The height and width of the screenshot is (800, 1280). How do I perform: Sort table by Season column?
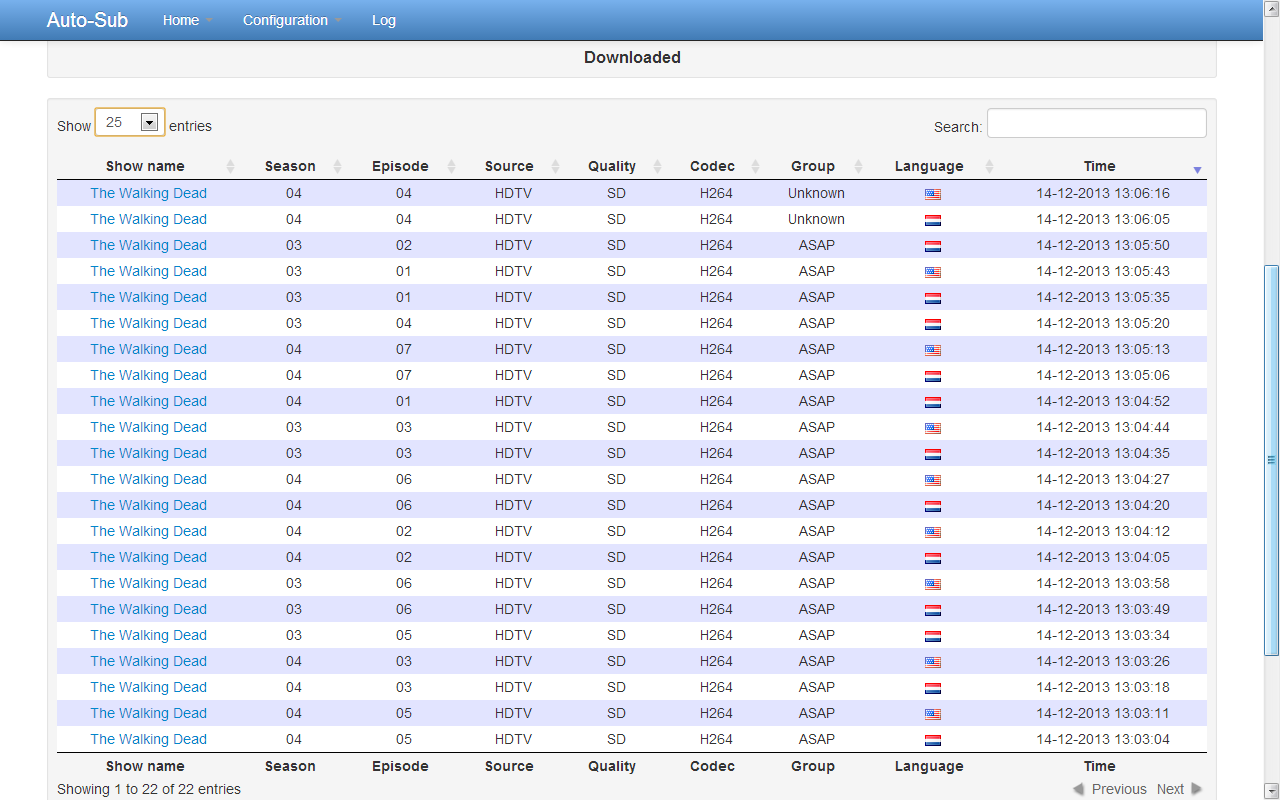point(290,166)
